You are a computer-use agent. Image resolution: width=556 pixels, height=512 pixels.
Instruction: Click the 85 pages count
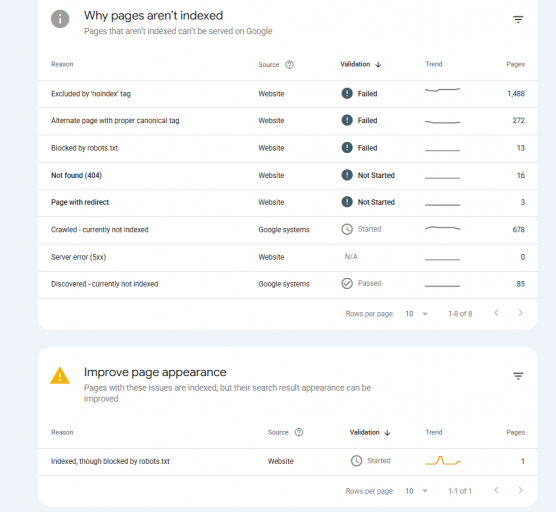(521, 284)
